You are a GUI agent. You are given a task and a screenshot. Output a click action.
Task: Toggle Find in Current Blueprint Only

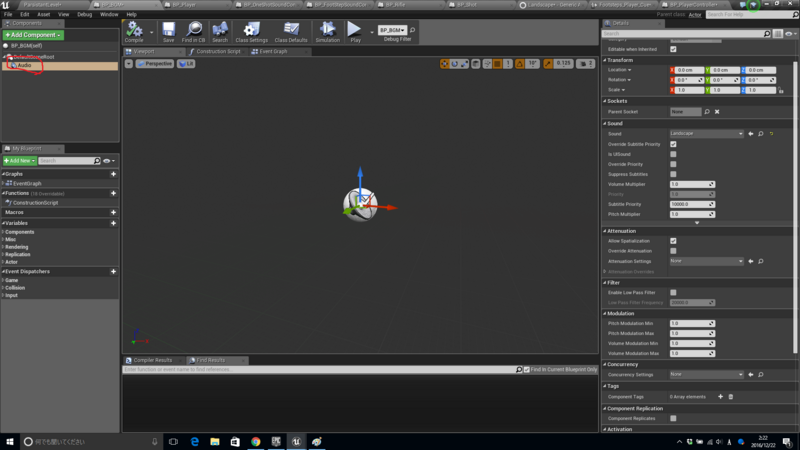(527, 369)
